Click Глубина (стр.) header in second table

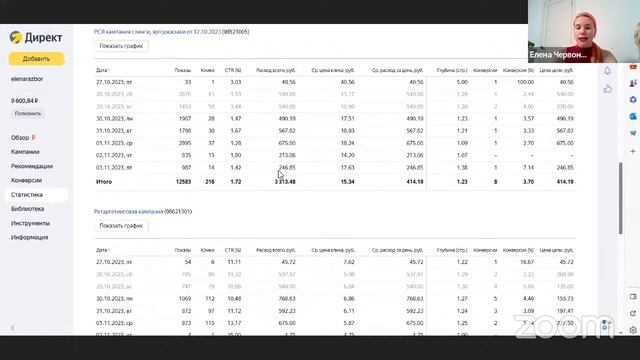(x=452, y=250)
